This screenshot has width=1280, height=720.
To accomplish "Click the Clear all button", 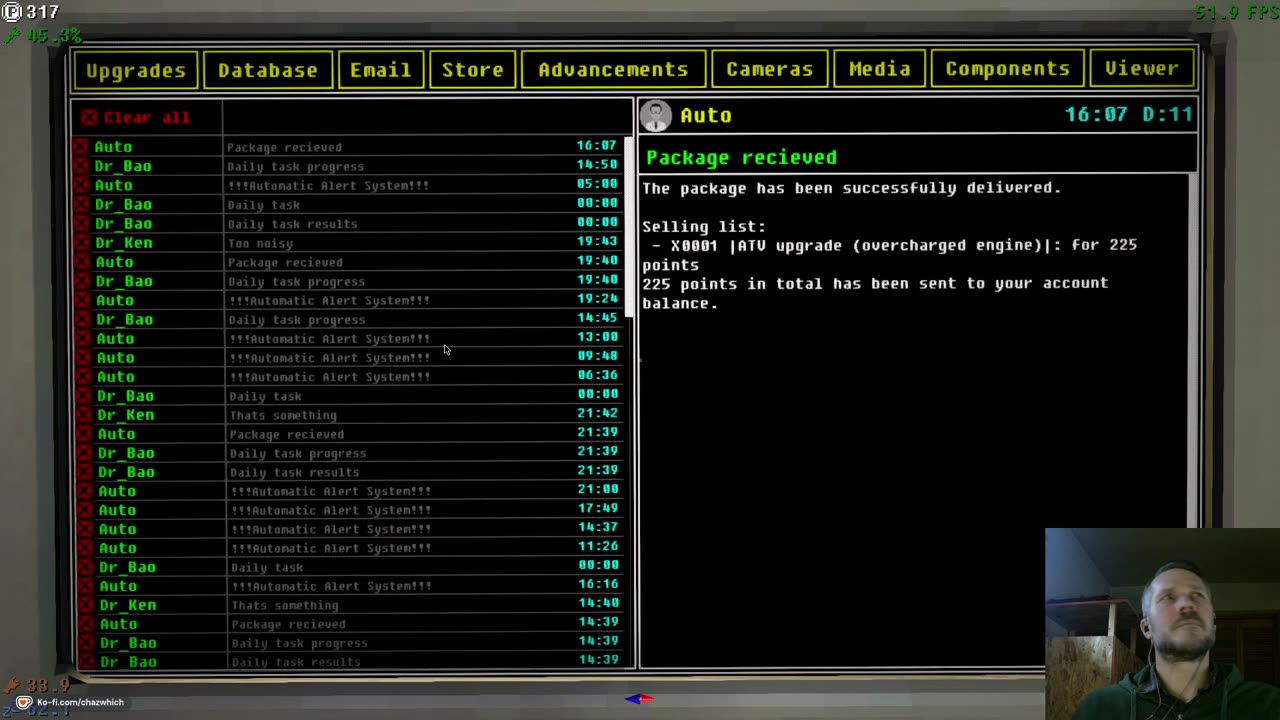I will click(x=136, y=117).
